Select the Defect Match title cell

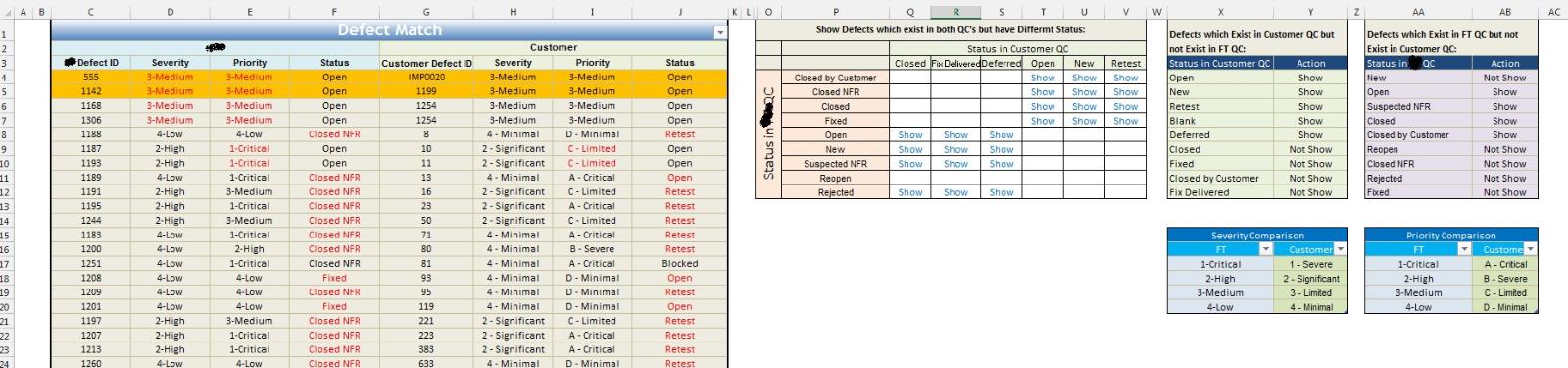(389, 30)
